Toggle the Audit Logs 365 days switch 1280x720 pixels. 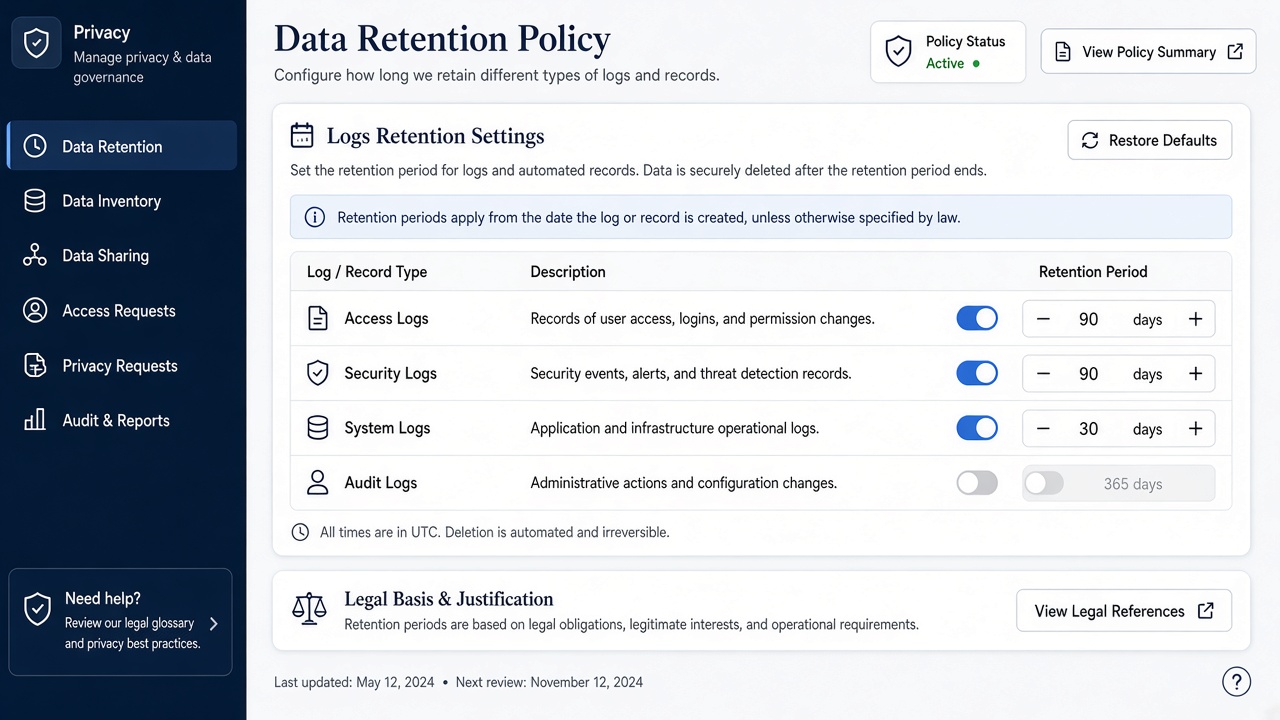(1044, 484)
